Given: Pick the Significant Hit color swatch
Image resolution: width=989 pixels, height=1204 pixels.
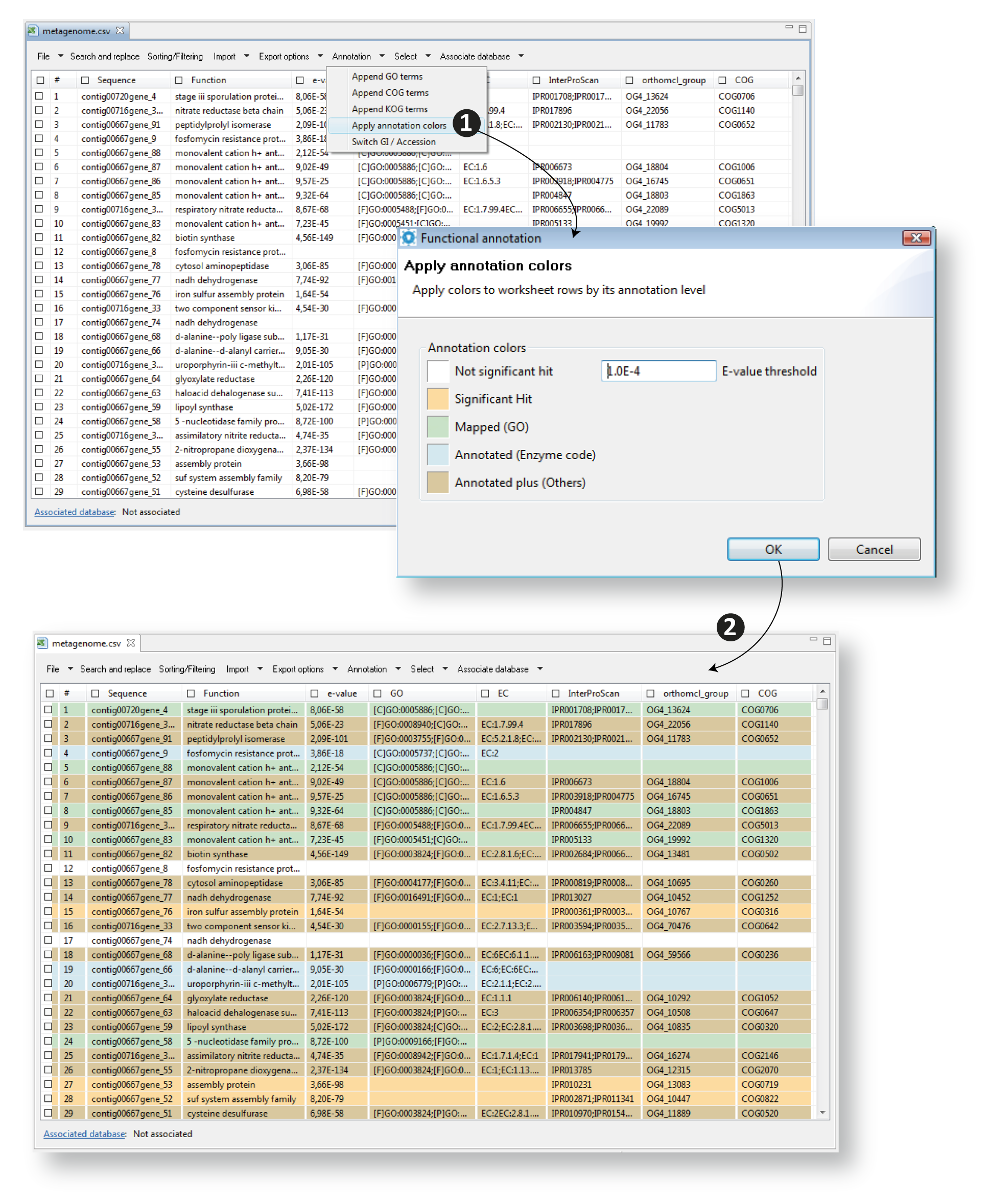Looking at the screenshot, I should [x=437, y=399].
